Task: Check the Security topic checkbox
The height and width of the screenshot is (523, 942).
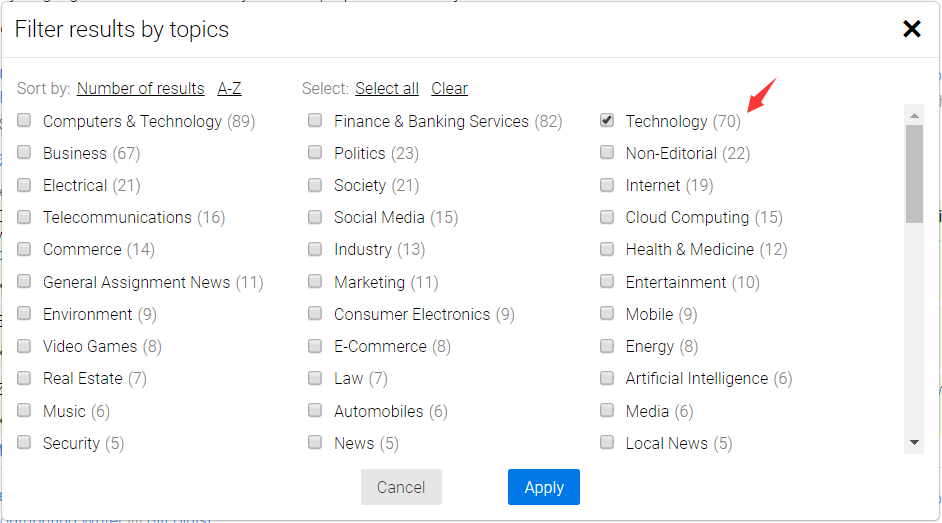Action: (24, 442)
